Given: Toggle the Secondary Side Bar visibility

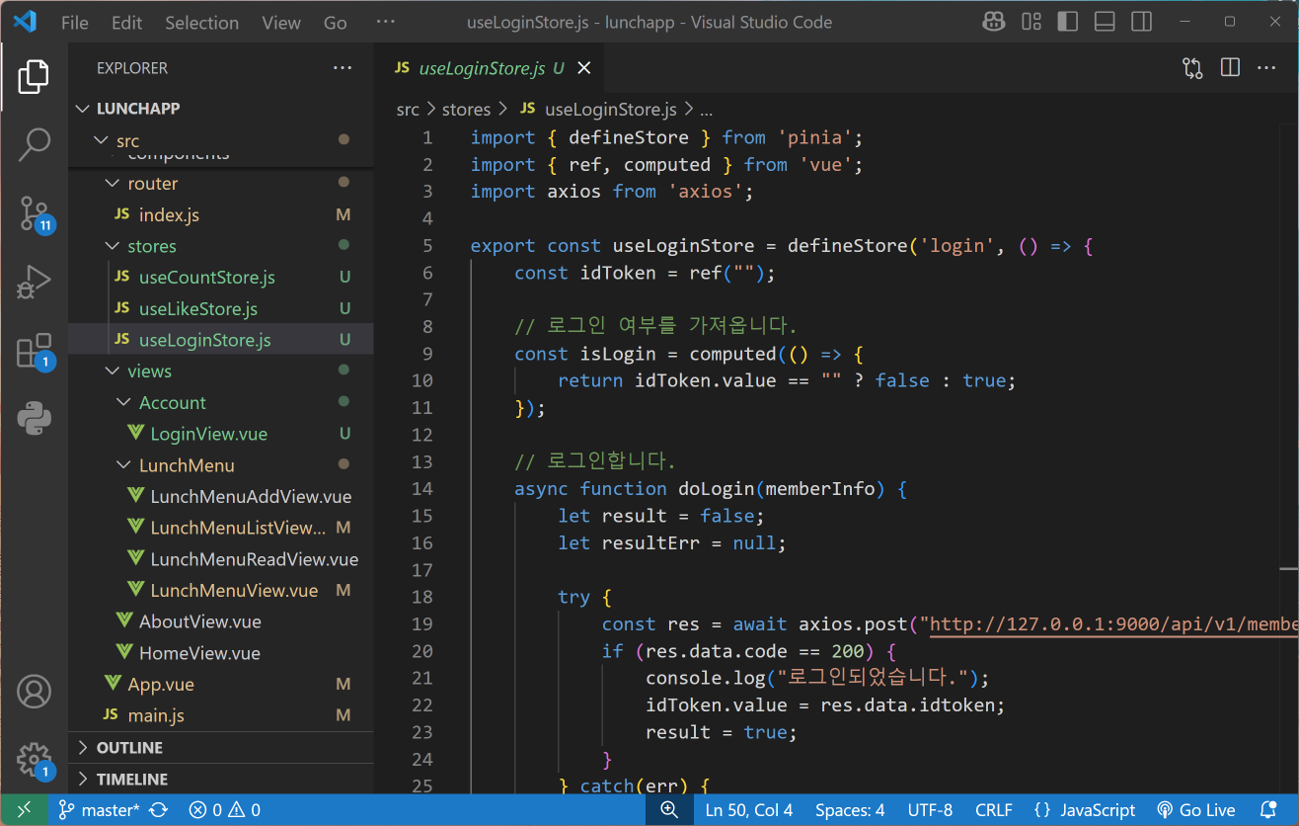Looking at the screenshot, I should pos(1141,22).
